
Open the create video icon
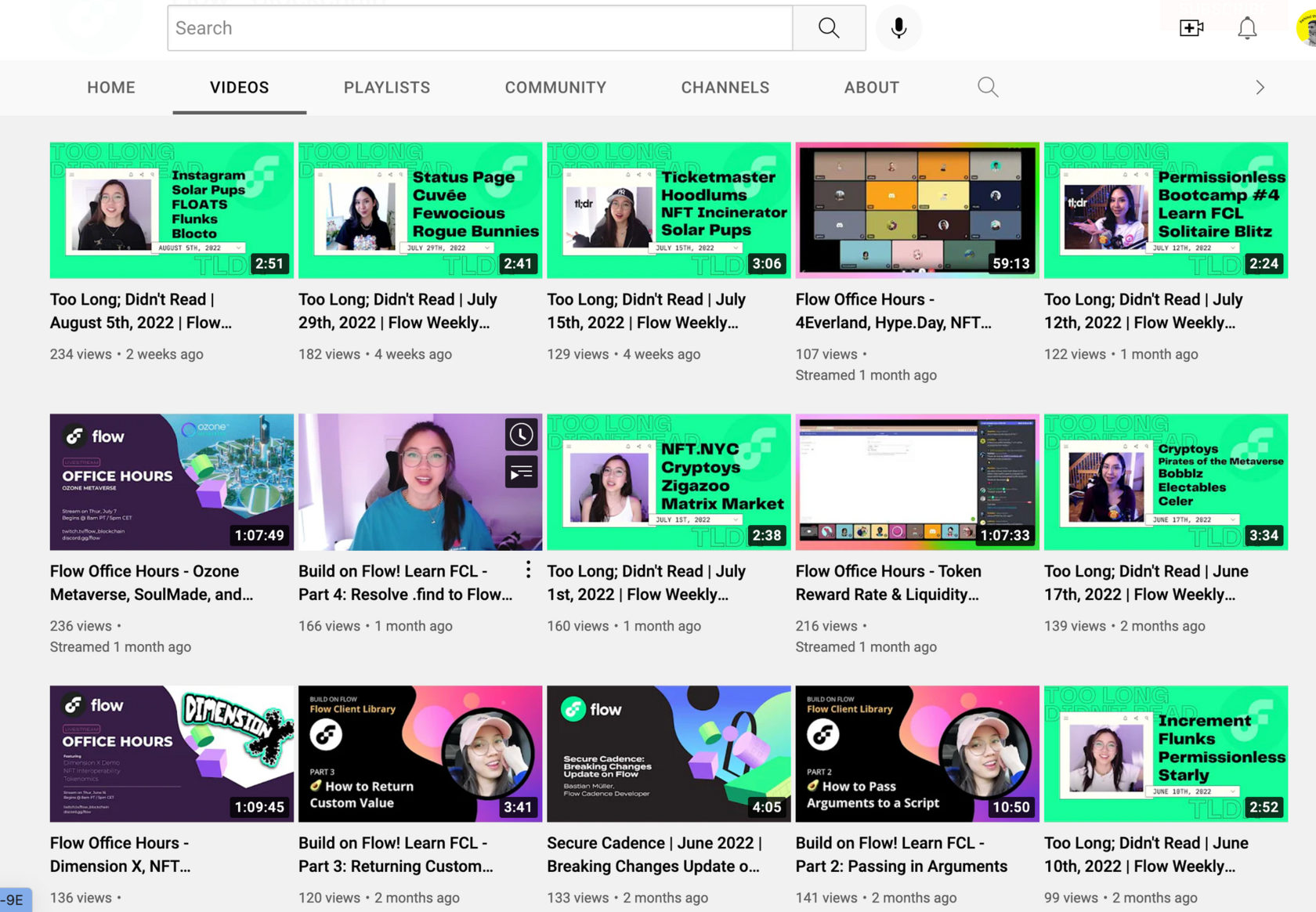1191,28
